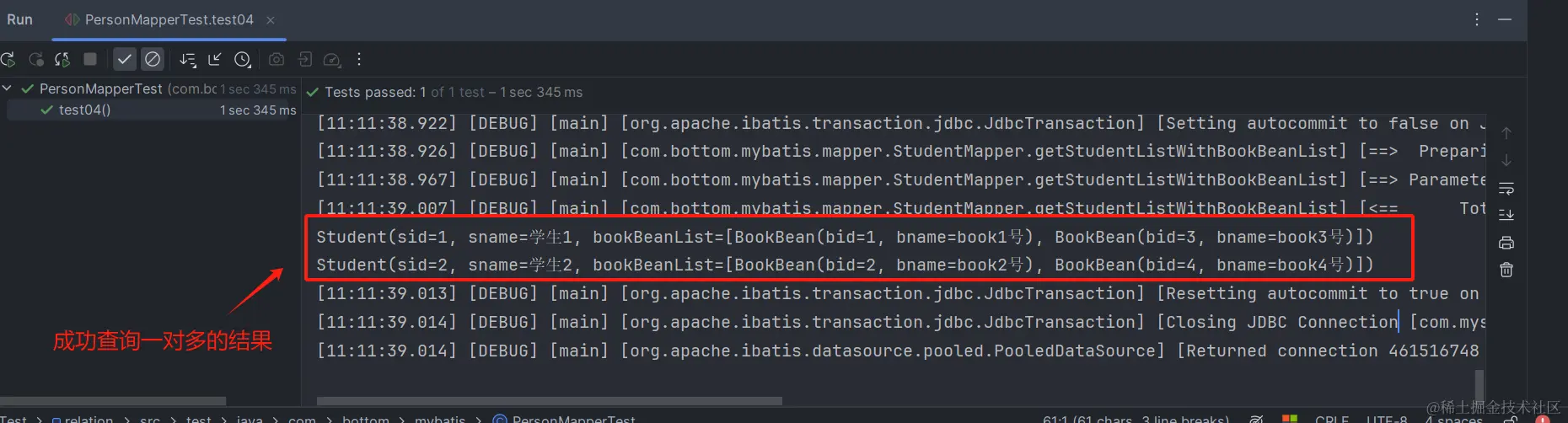Switch to PersonMapperTest.test04 run tab
The image size is (1568, 423).
coord(169,19)
